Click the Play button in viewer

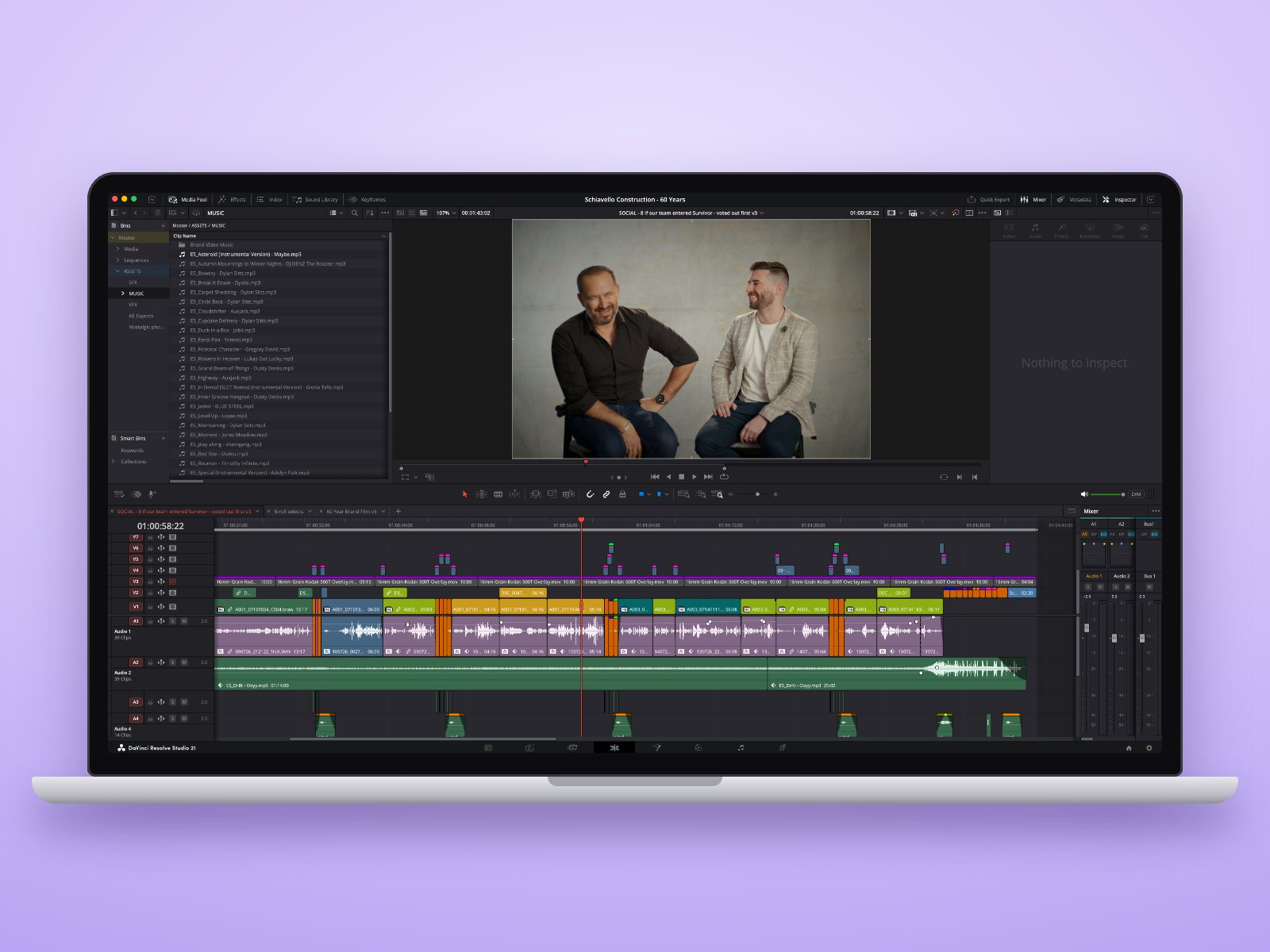(x=695, y=477)
